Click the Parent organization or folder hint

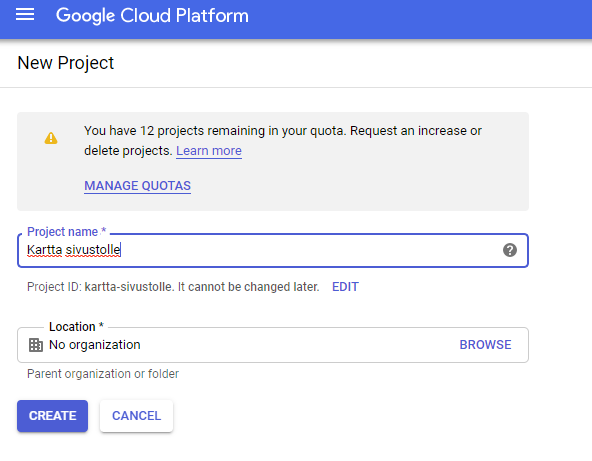pyautogui.click(x=103, y=374)
